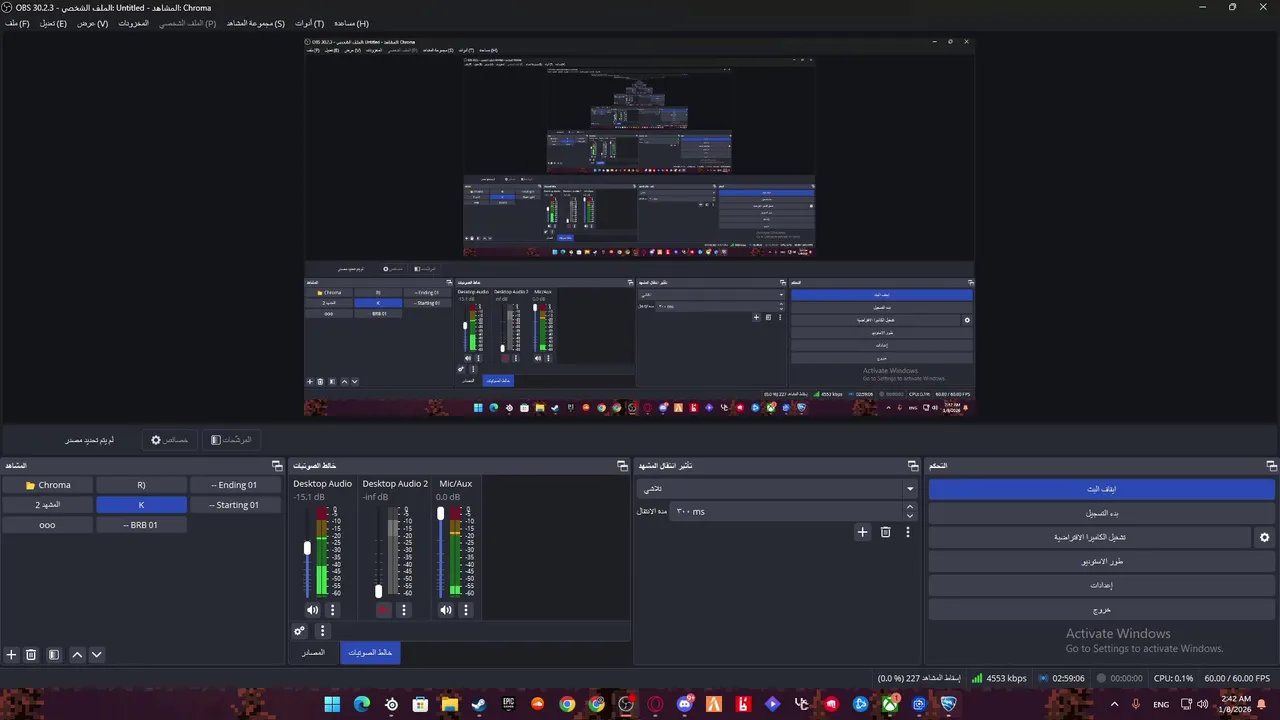1280x720 pixels.
Task: Open إعدادات settings button
Action: 1101,585
